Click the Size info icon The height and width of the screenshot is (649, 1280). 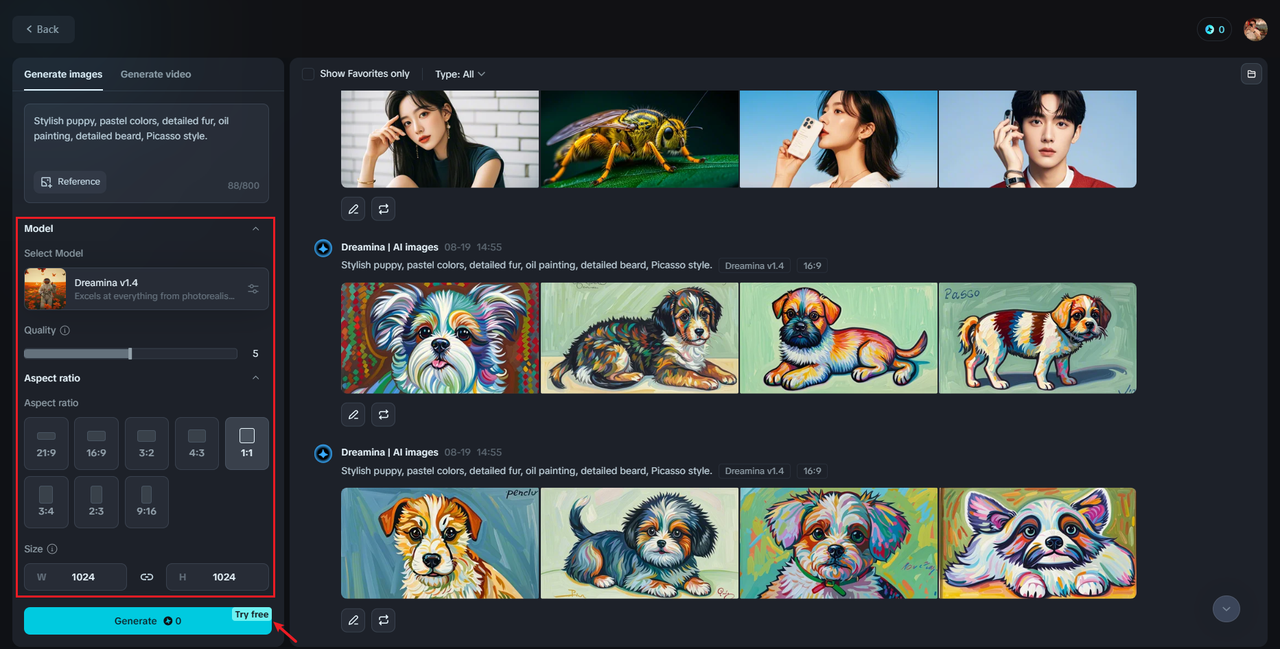tap(52, 549)
